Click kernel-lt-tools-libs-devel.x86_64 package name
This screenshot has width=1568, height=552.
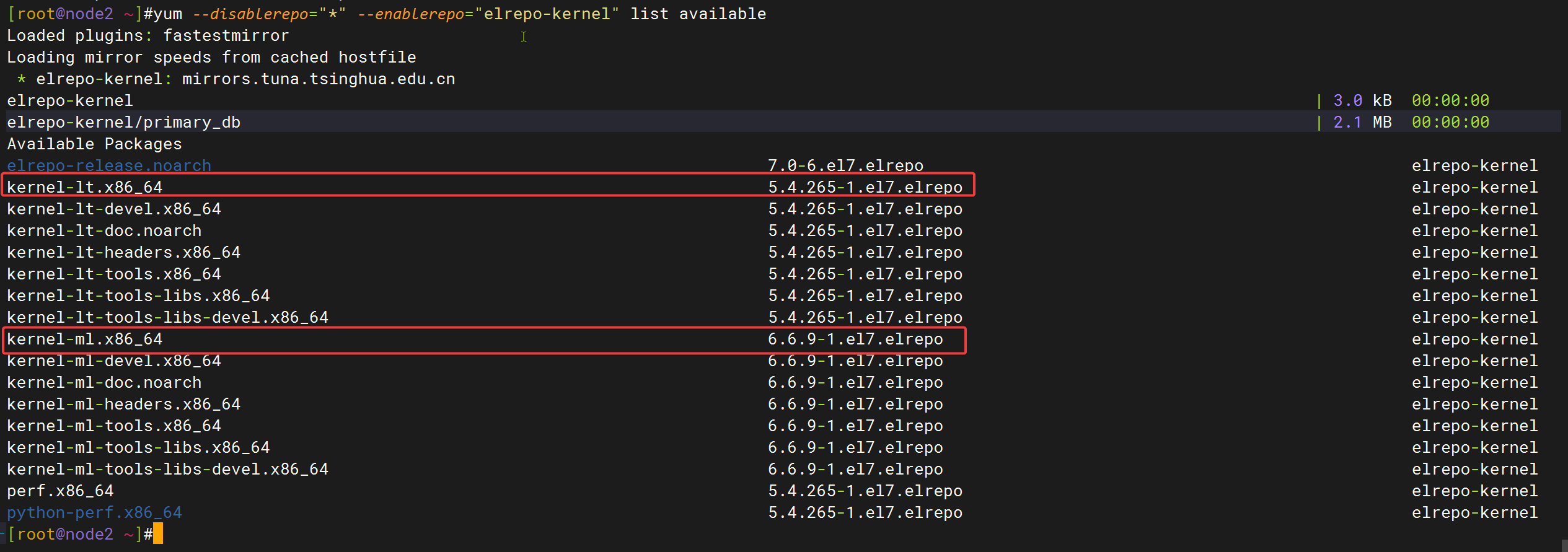tap(167, 317)
